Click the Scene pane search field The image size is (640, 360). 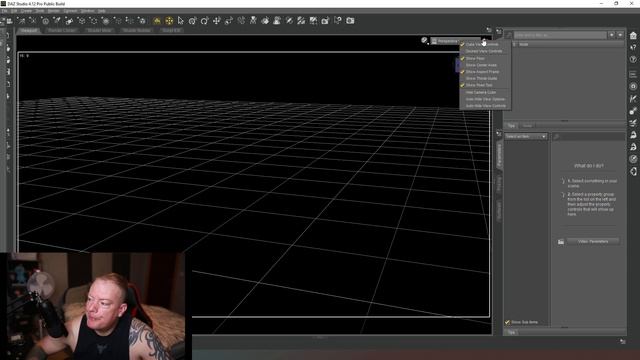click(560, 36)
